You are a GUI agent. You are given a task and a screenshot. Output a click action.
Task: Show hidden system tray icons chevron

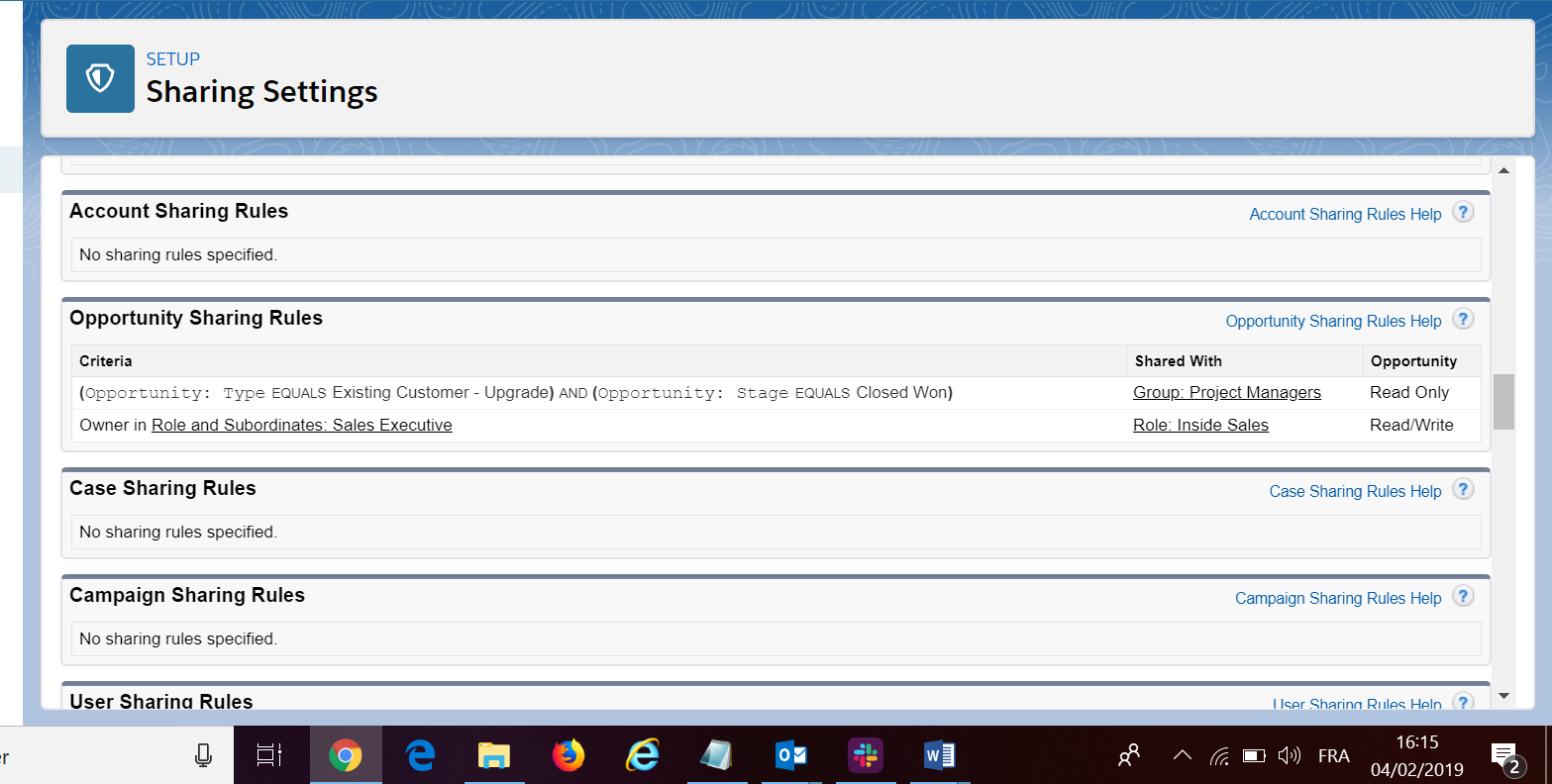click(1182, 756)
